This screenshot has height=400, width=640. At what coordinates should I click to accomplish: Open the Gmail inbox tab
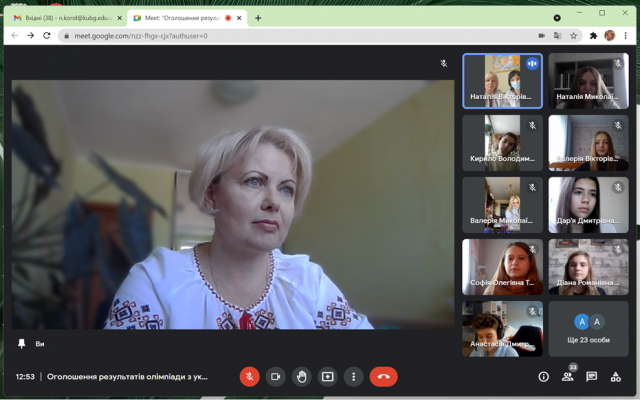(67, 18)
